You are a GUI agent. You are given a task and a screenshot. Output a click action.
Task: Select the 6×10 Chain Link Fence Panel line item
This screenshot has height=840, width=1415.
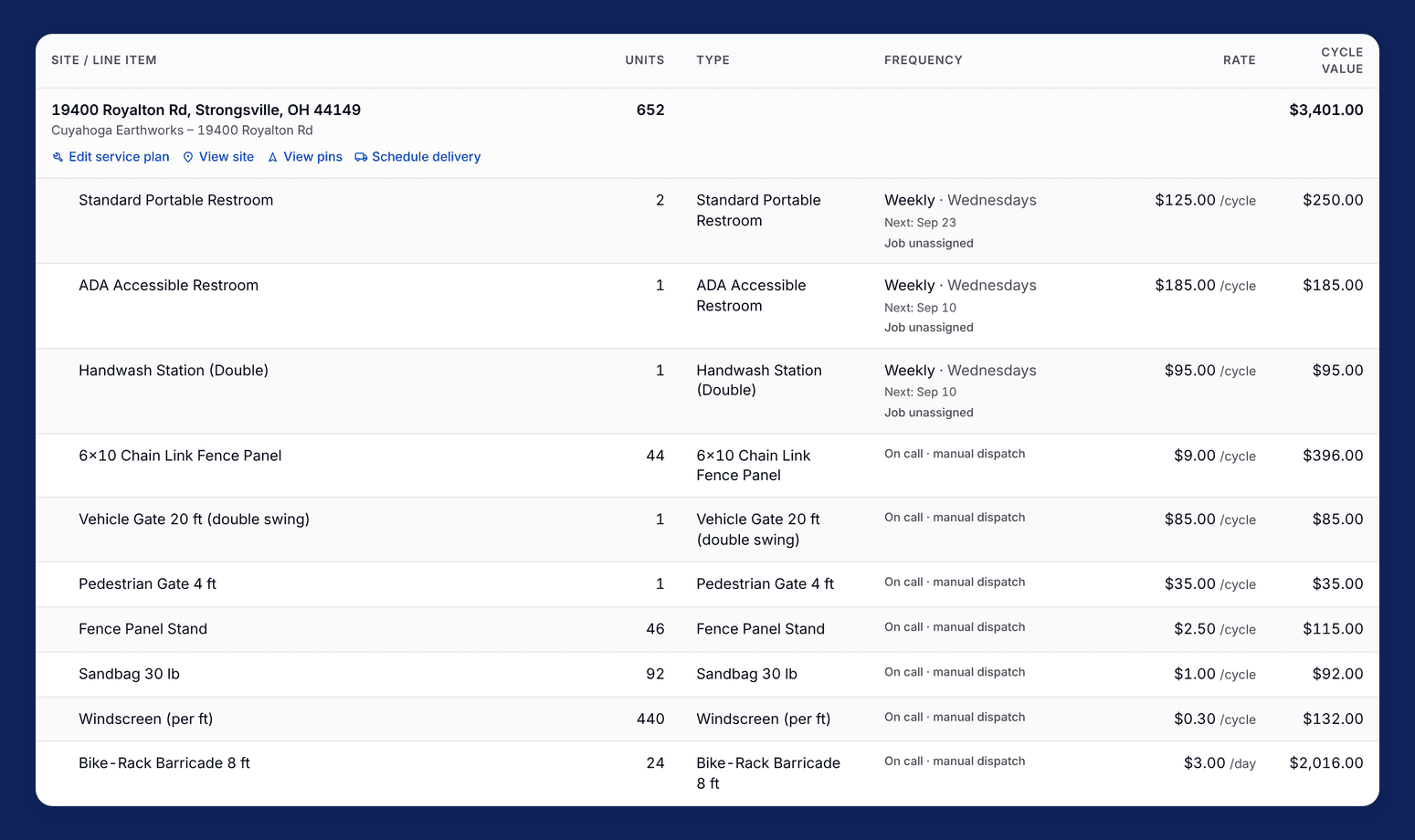[180, 456]
